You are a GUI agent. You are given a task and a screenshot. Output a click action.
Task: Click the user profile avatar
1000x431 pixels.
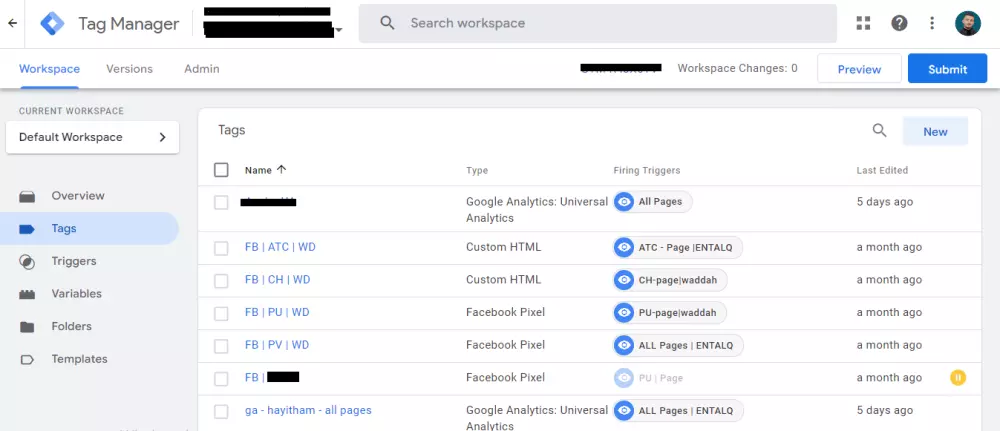pos(968,23)
